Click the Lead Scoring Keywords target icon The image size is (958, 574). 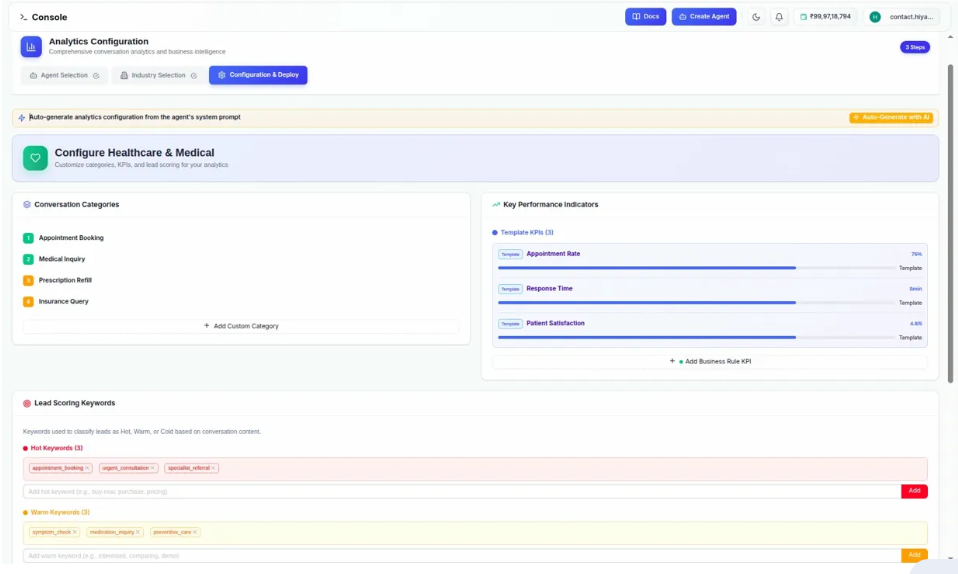(x=27, y=403)
